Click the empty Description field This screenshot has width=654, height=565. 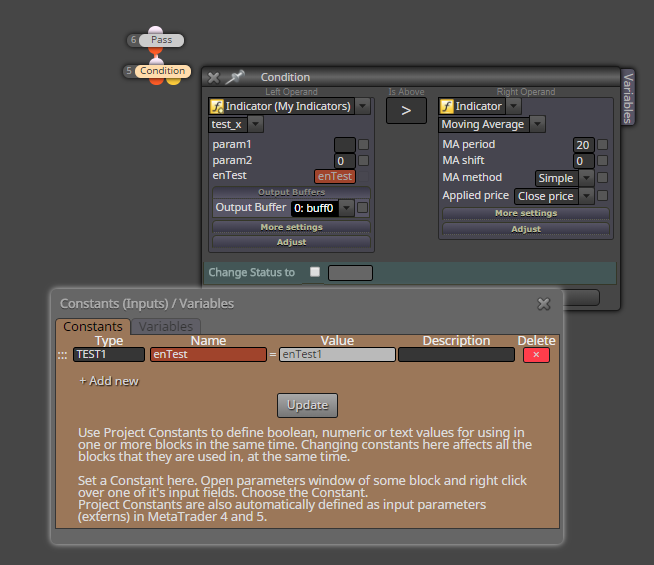[x=456, y=354]
